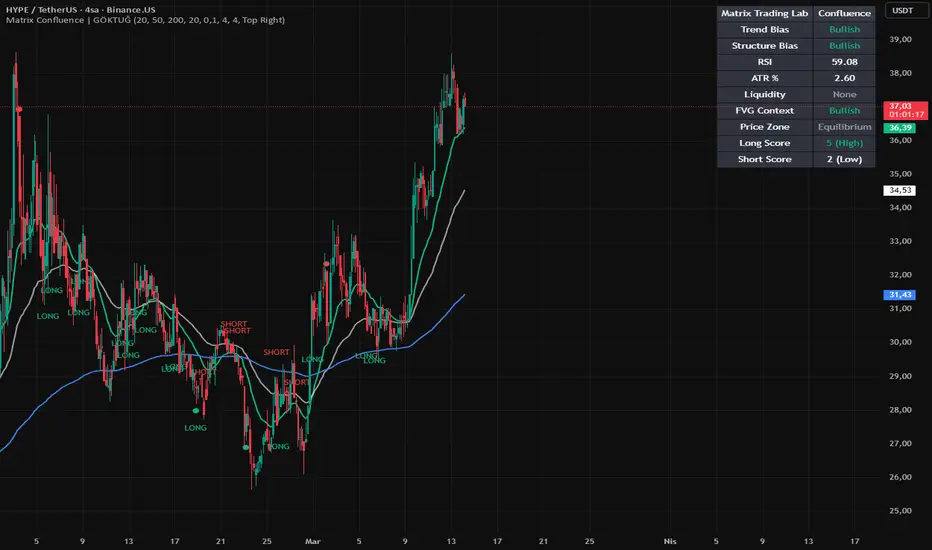Click the 59.08 RSI value
Image resolution: width=932 pixels, height=550 pixels.
tap(844, 62)
